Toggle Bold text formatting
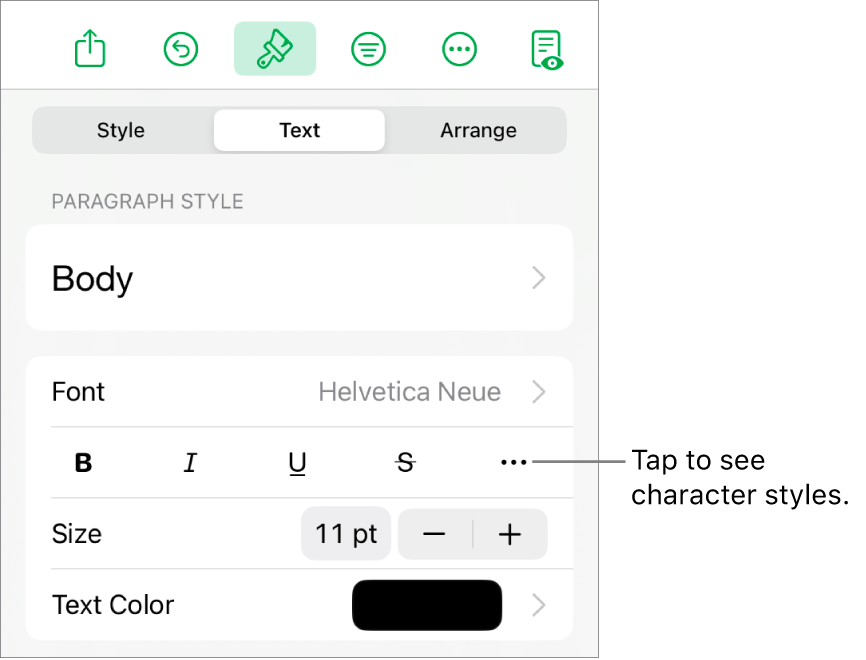The height and width of the screenshot is (660, 866). [84, 463]
